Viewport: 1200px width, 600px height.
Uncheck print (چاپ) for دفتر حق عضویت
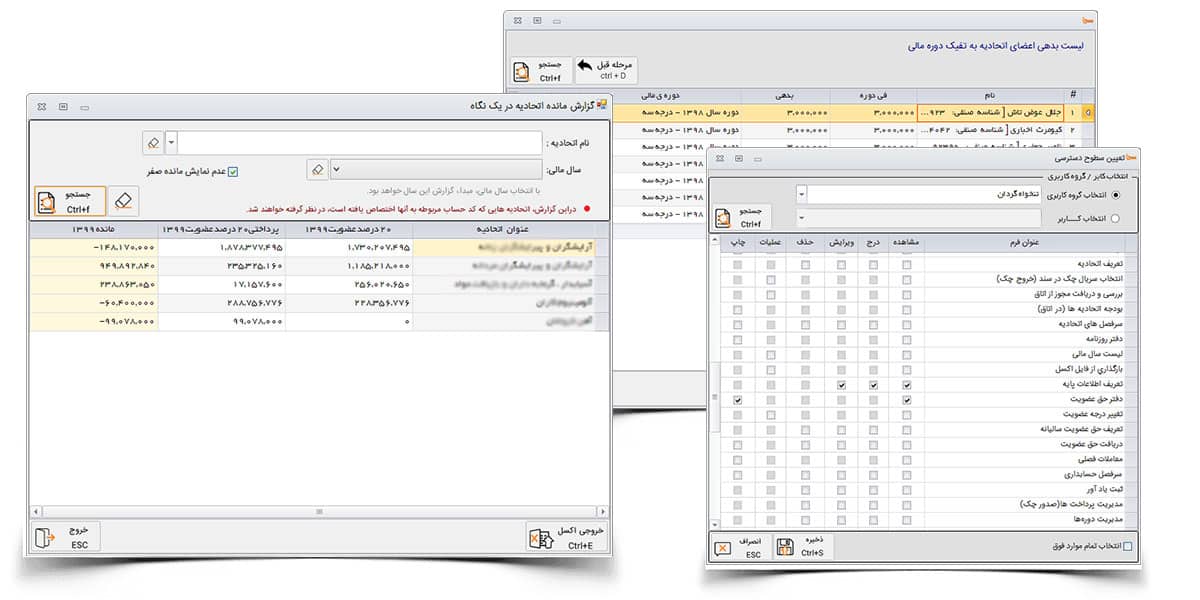click(738, 401)
